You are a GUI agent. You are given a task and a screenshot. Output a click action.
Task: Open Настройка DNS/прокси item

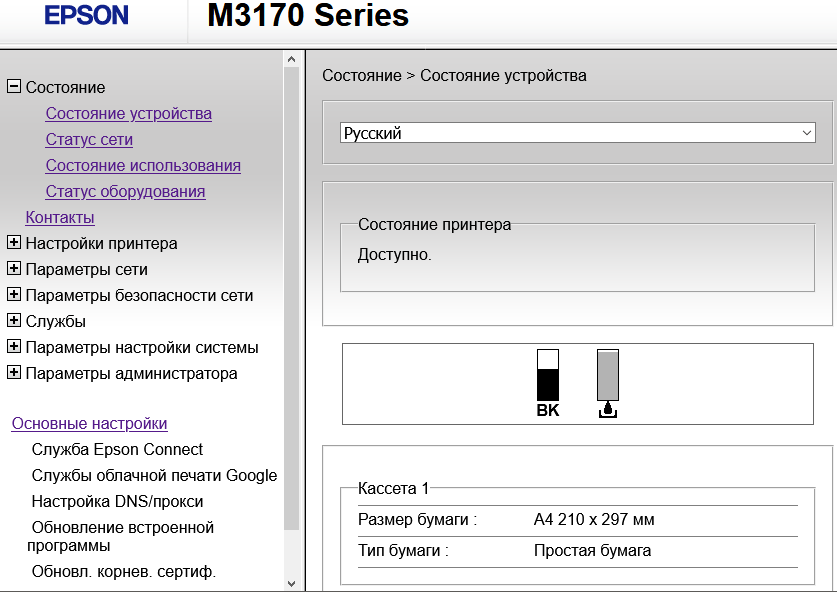click(117, 502)
